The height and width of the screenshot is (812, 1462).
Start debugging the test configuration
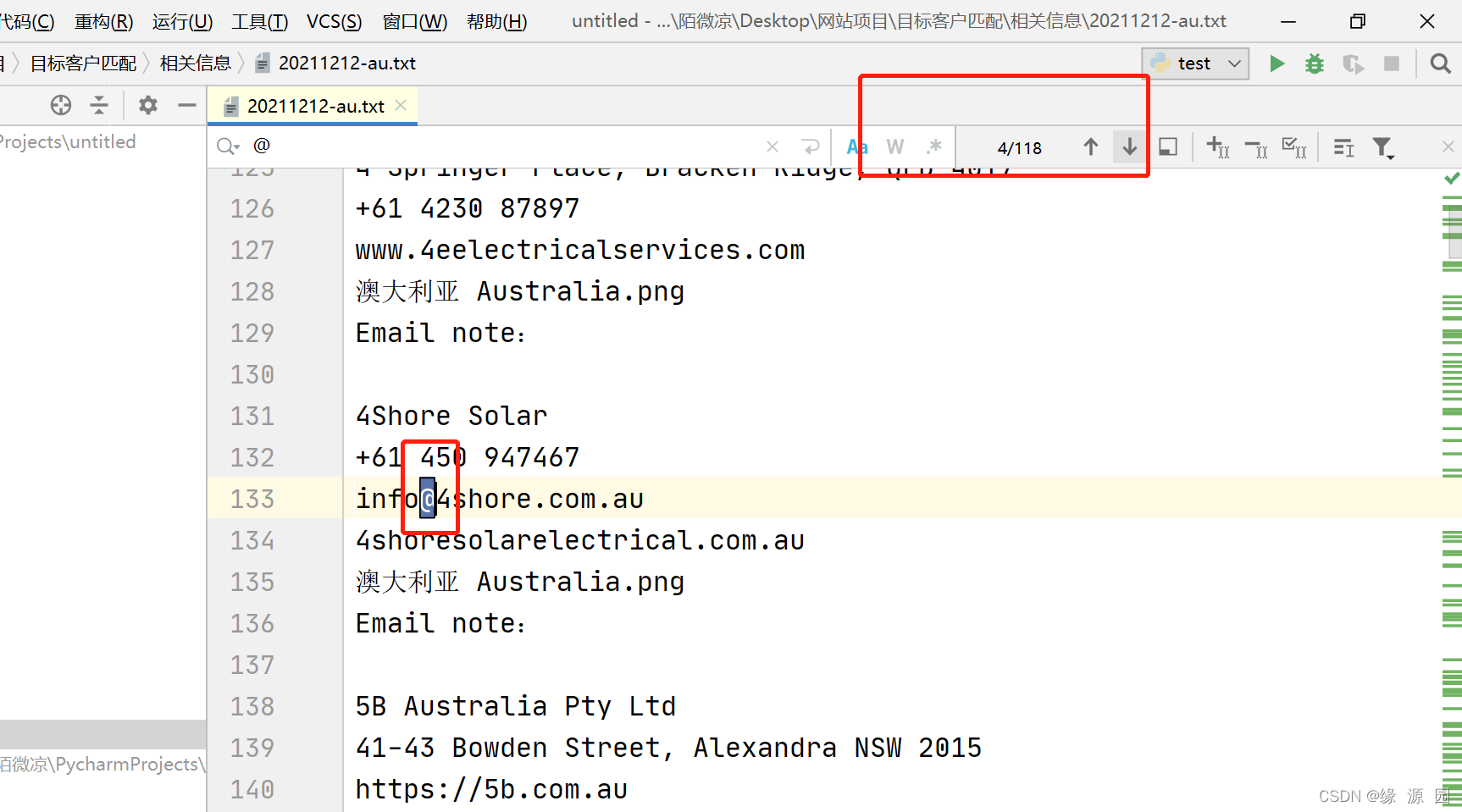click(x=1315, y=64)
